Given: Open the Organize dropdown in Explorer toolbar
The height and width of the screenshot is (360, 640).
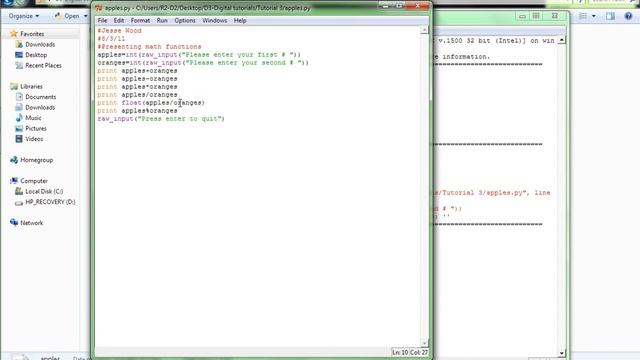Looking at the screenshot, I should [x=24, y=16].
